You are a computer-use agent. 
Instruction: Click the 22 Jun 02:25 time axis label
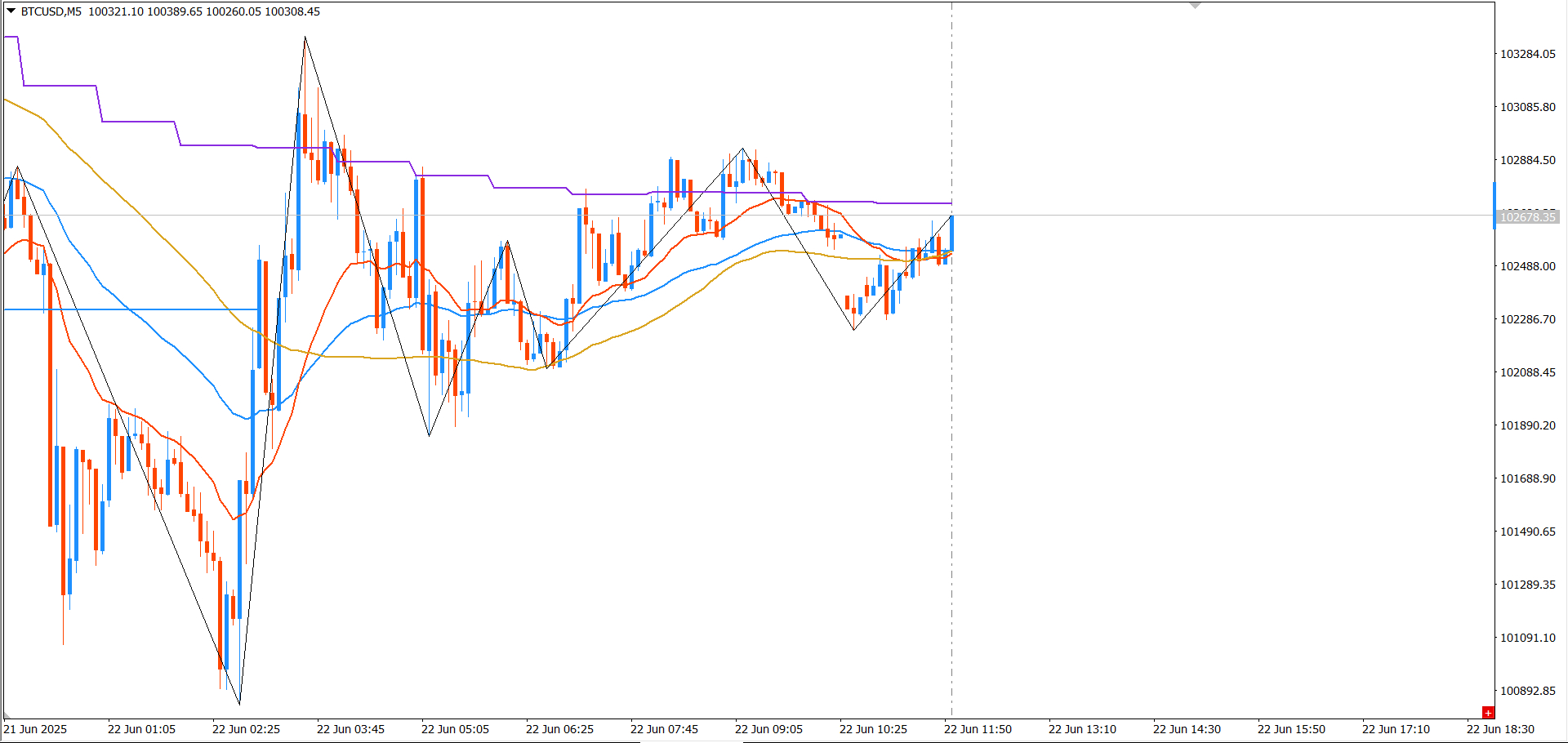pos(246,729)
